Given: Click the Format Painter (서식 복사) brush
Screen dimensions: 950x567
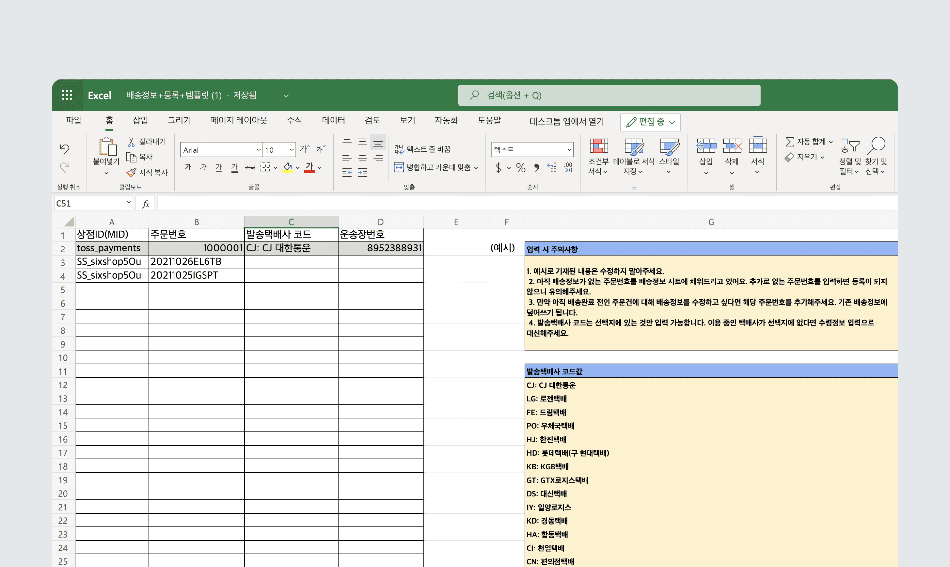Looking at the screenshot, I should pyautogui.click(x=131, y=173).
